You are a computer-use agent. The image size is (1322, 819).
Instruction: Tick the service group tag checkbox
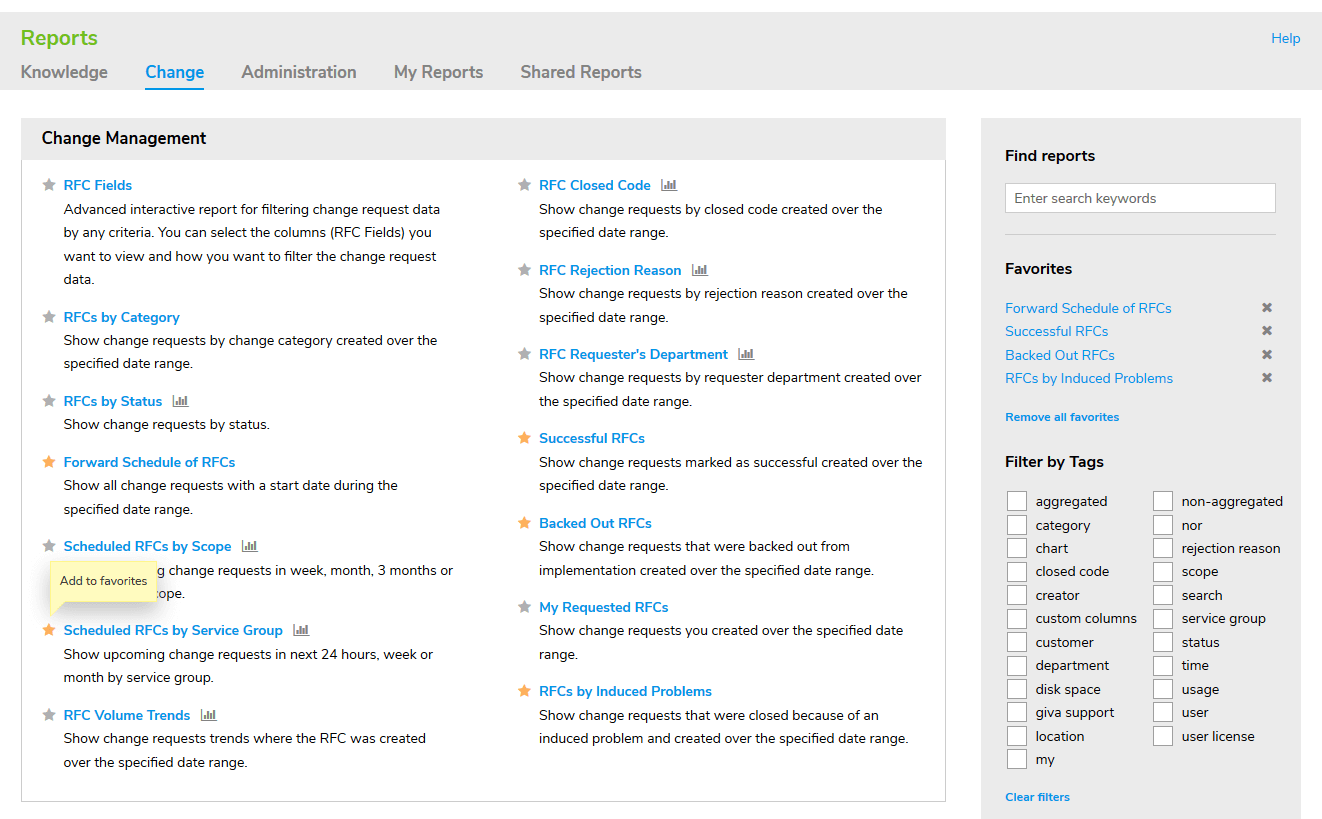(x=1163, y=619)
